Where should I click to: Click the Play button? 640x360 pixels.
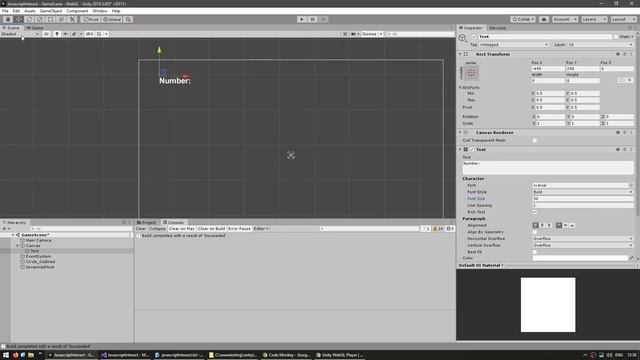(302, 19)
